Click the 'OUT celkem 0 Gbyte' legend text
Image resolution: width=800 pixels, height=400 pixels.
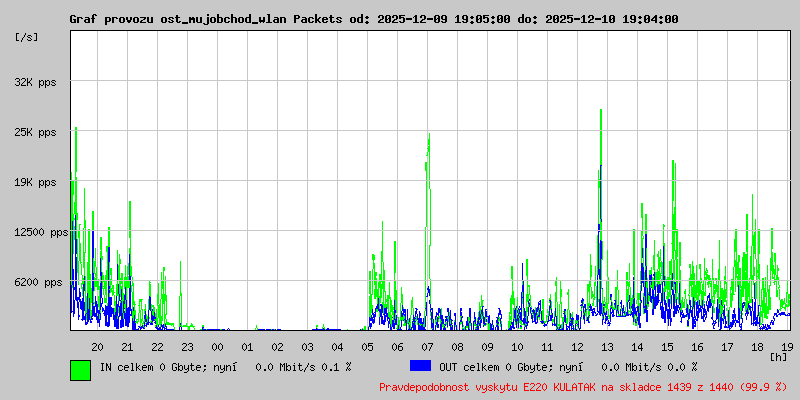493,367
